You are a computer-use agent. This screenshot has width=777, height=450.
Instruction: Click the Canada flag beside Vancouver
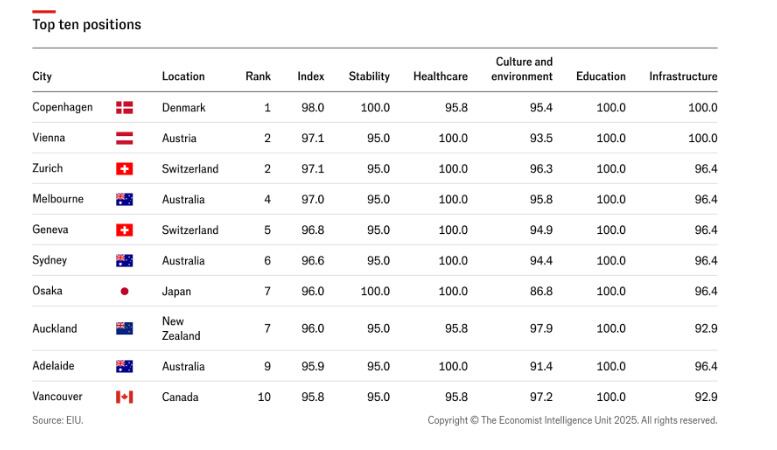pos(124,397)
